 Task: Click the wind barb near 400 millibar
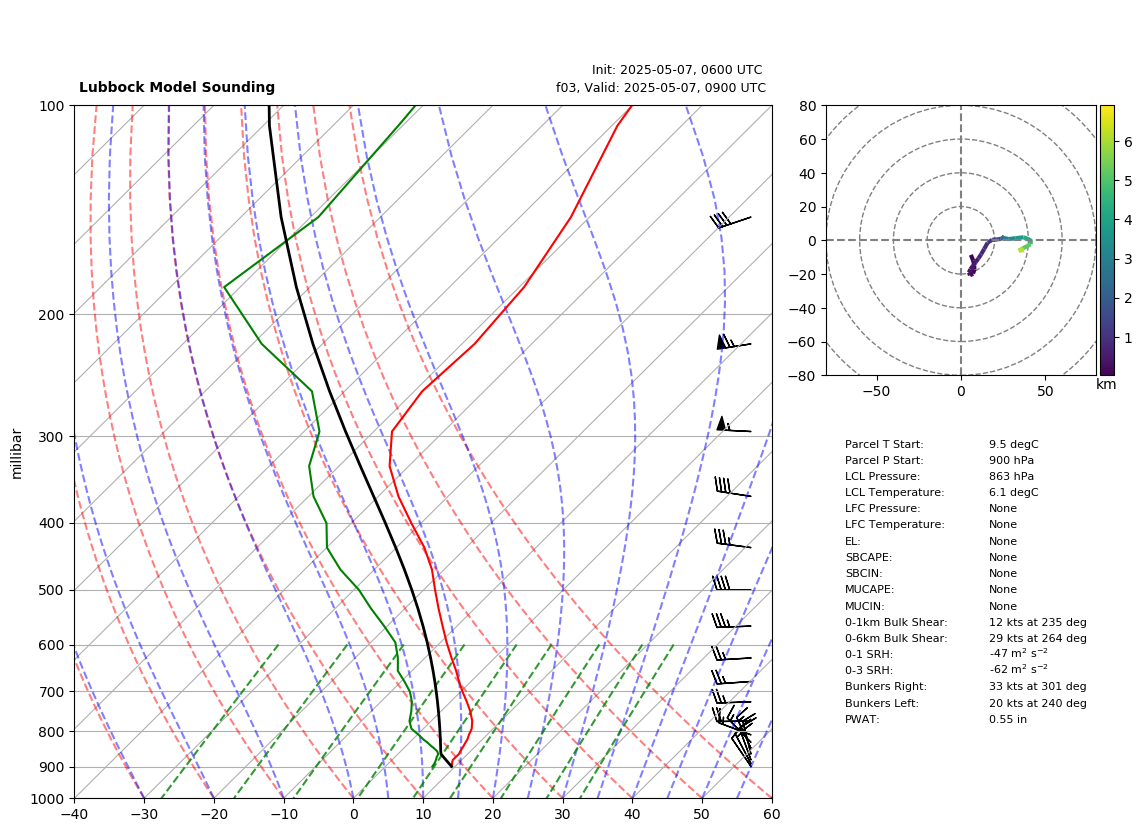[x=732, y=539]
